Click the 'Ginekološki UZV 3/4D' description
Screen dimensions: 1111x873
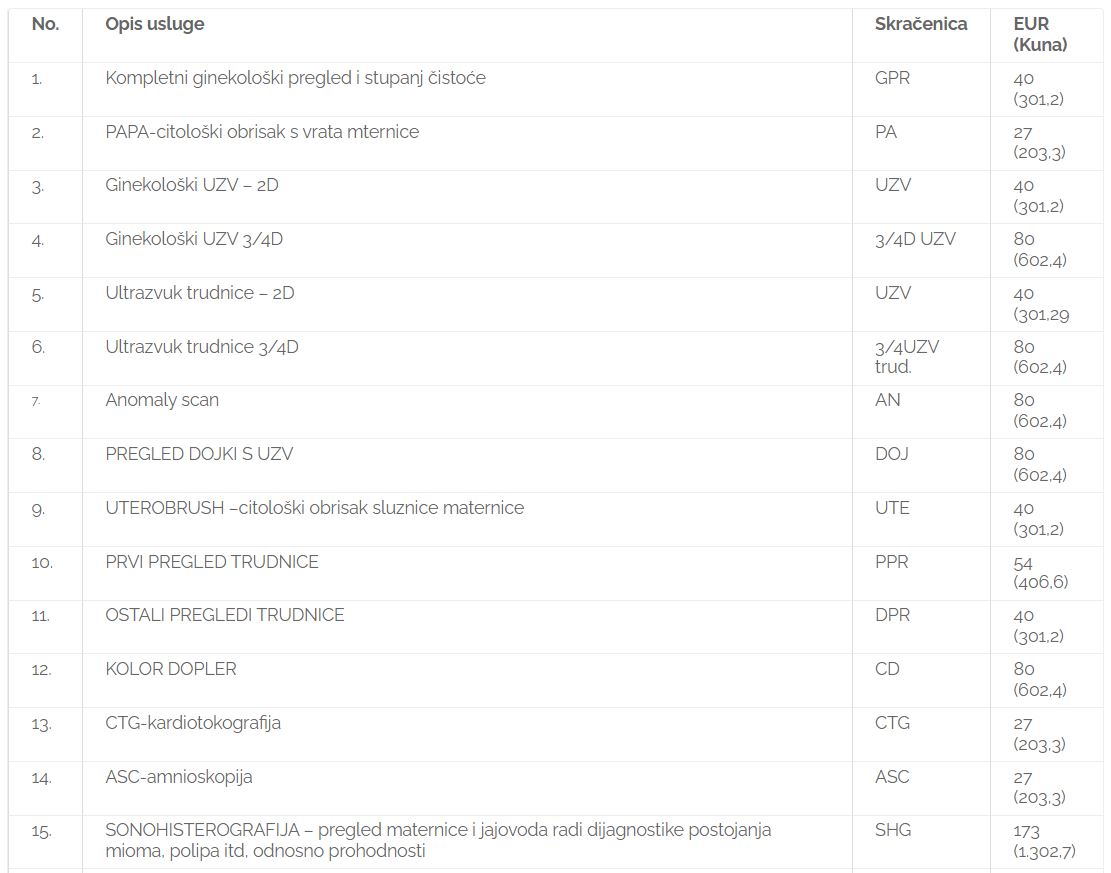point(193,239)
